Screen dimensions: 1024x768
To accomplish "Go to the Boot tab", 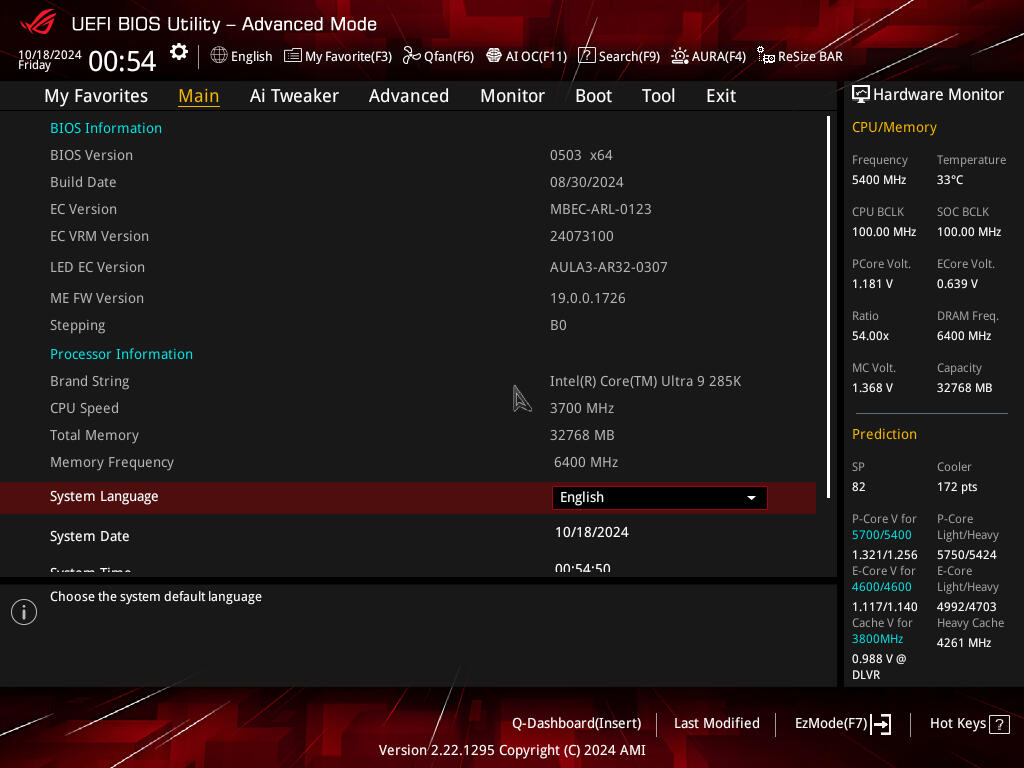I will click(x=593, y=96).
